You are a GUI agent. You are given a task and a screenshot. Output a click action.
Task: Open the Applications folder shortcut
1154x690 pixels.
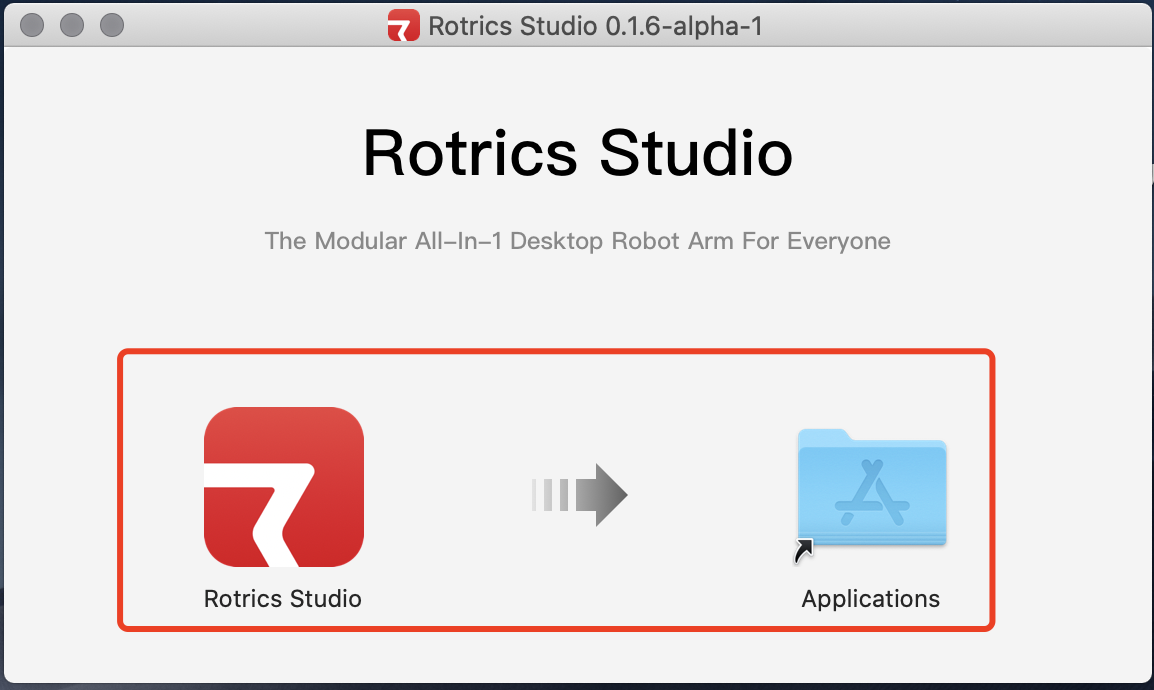point(871,489)
